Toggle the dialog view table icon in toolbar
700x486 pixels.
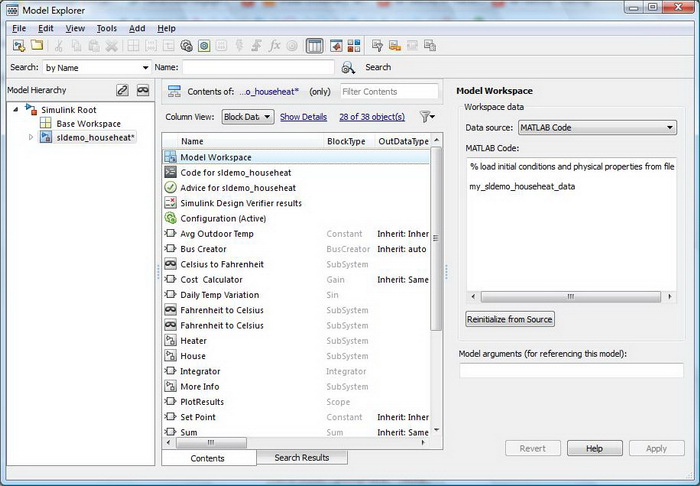tap(315, 46)
